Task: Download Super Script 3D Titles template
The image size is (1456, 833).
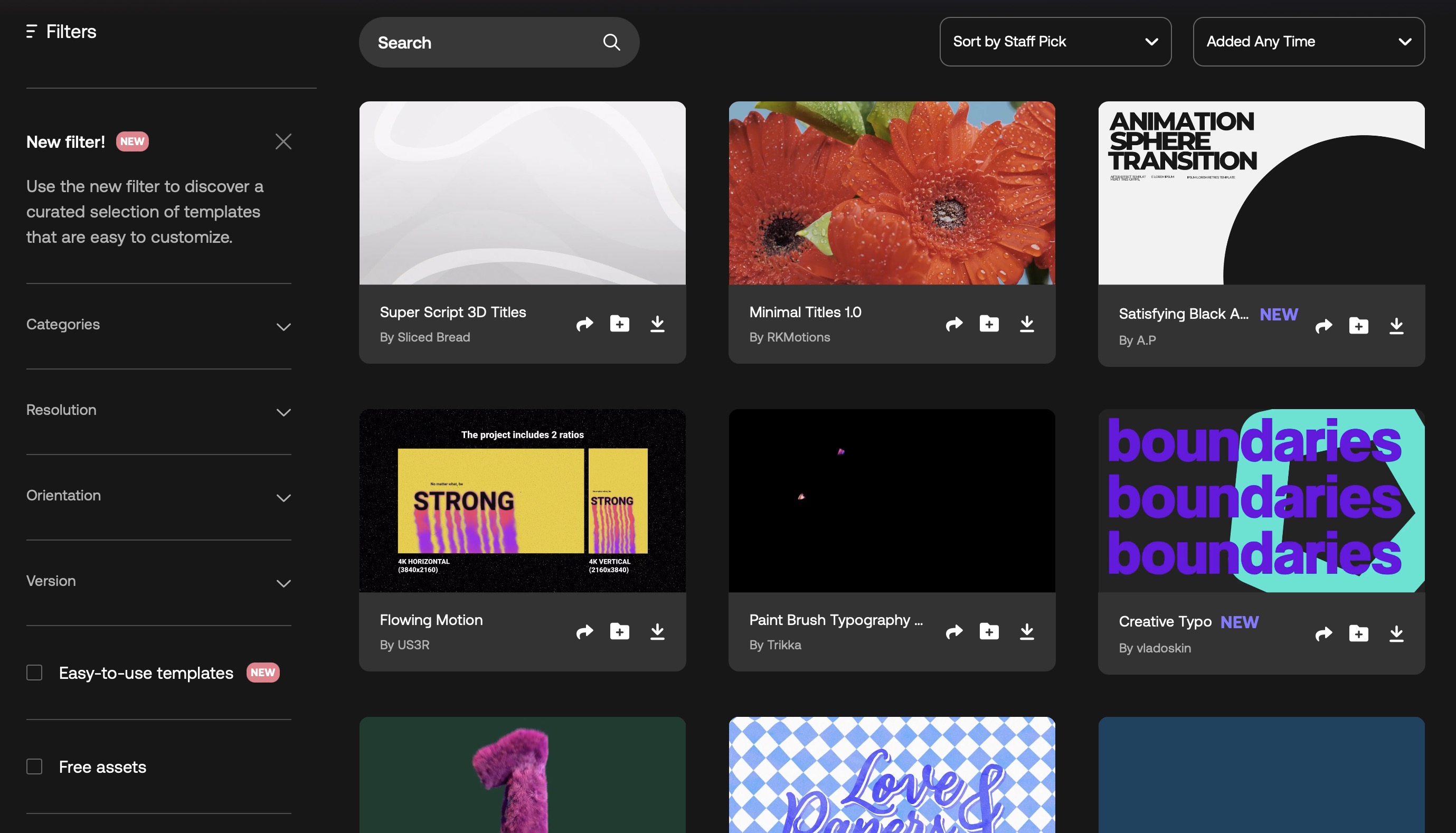Action: coord(657,324)
